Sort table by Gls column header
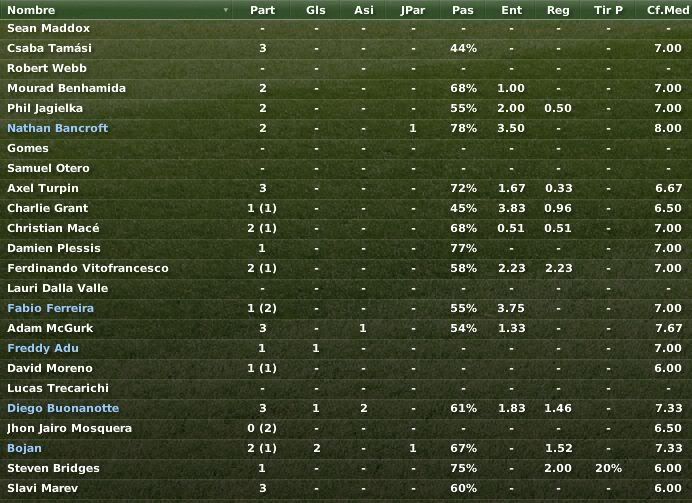 (x=316, y=10)
